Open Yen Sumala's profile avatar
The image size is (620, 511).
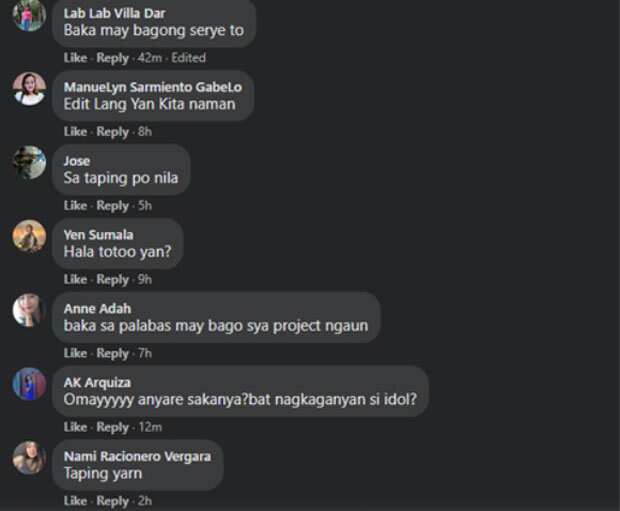coord(29,236)
